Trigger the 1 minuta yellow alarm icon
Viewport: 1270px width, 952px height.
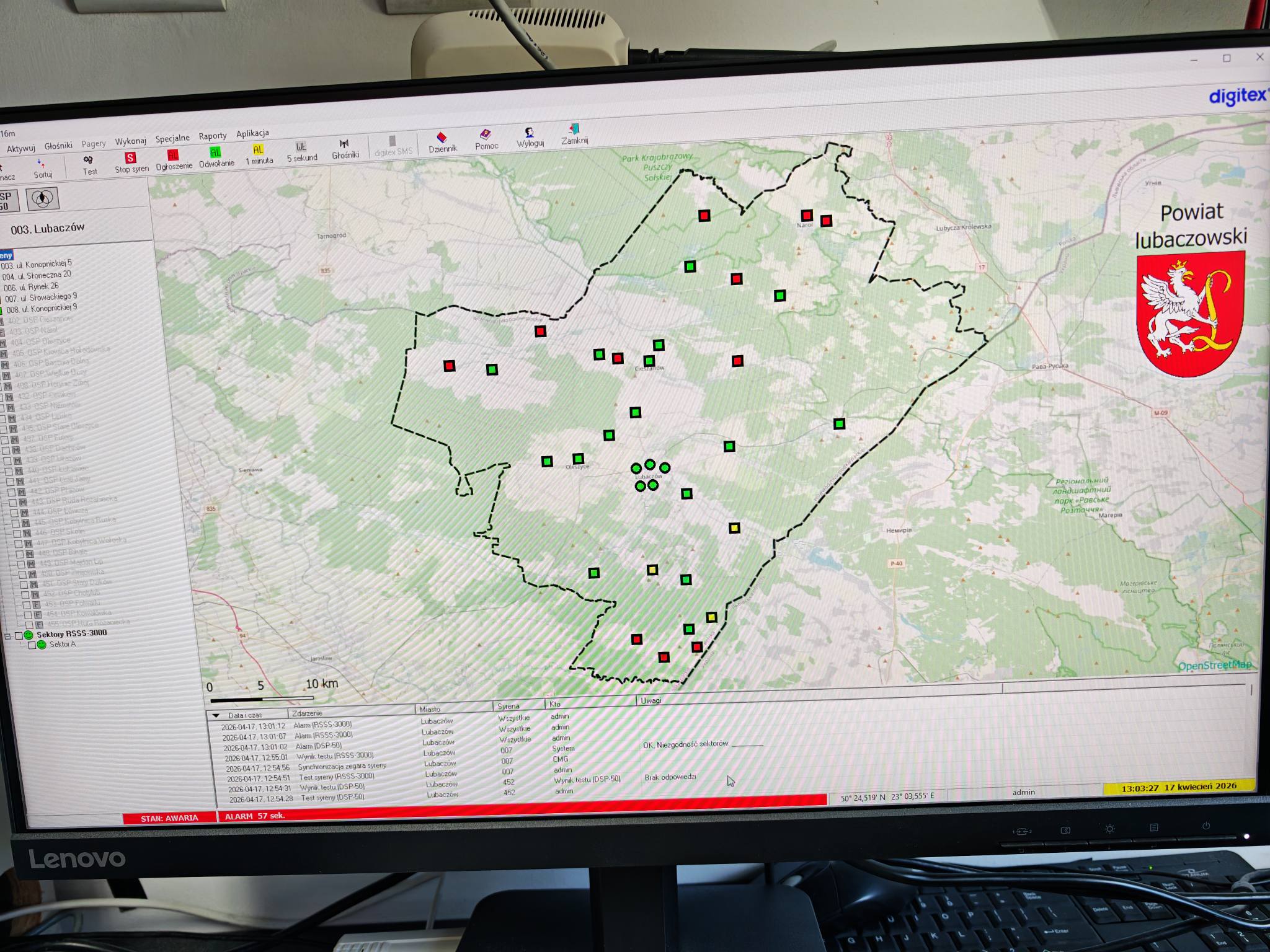click(258, 150)
